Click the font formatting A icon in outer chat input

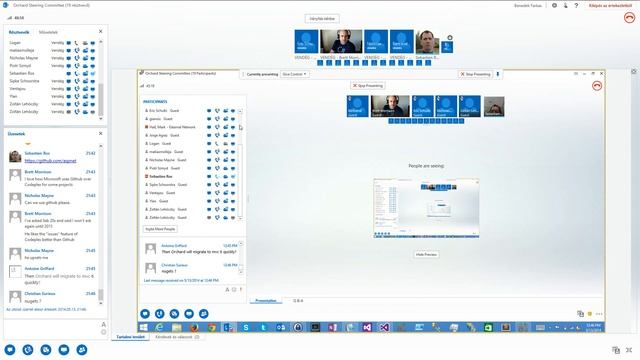coord(103,324)
